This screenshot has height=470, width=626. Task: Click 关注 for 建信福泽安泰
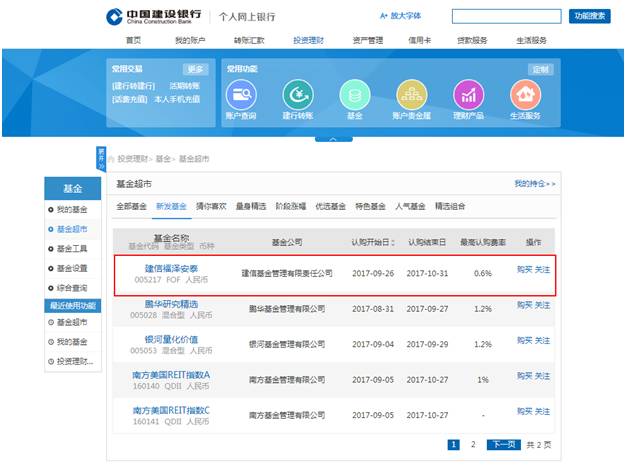click(x=542, y=270)
